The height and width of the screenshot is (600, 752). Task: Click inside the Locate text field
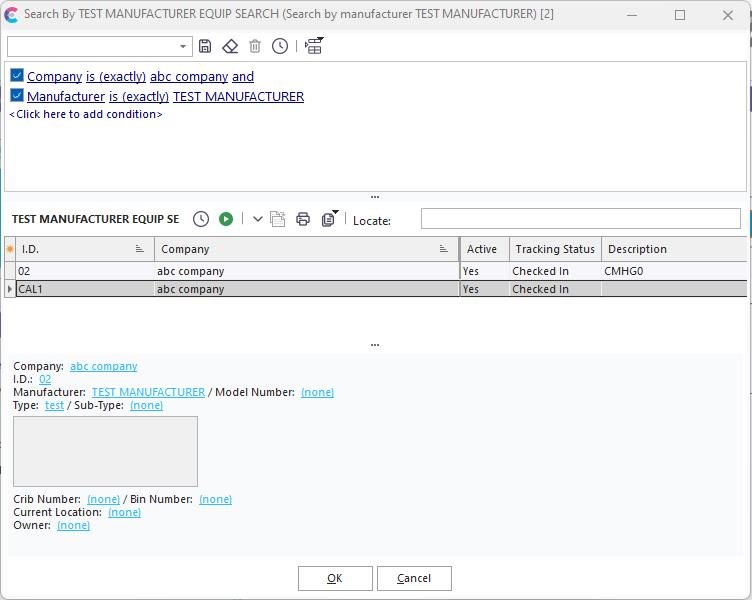pos(580,219)
